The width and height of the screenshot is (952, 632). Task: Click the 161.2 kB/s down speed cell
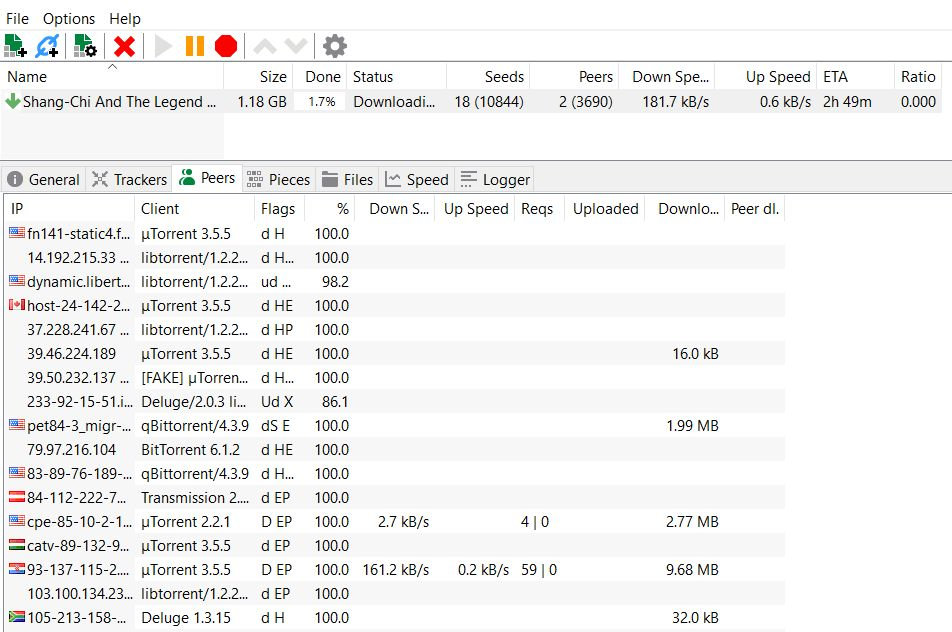pos(395,570)
